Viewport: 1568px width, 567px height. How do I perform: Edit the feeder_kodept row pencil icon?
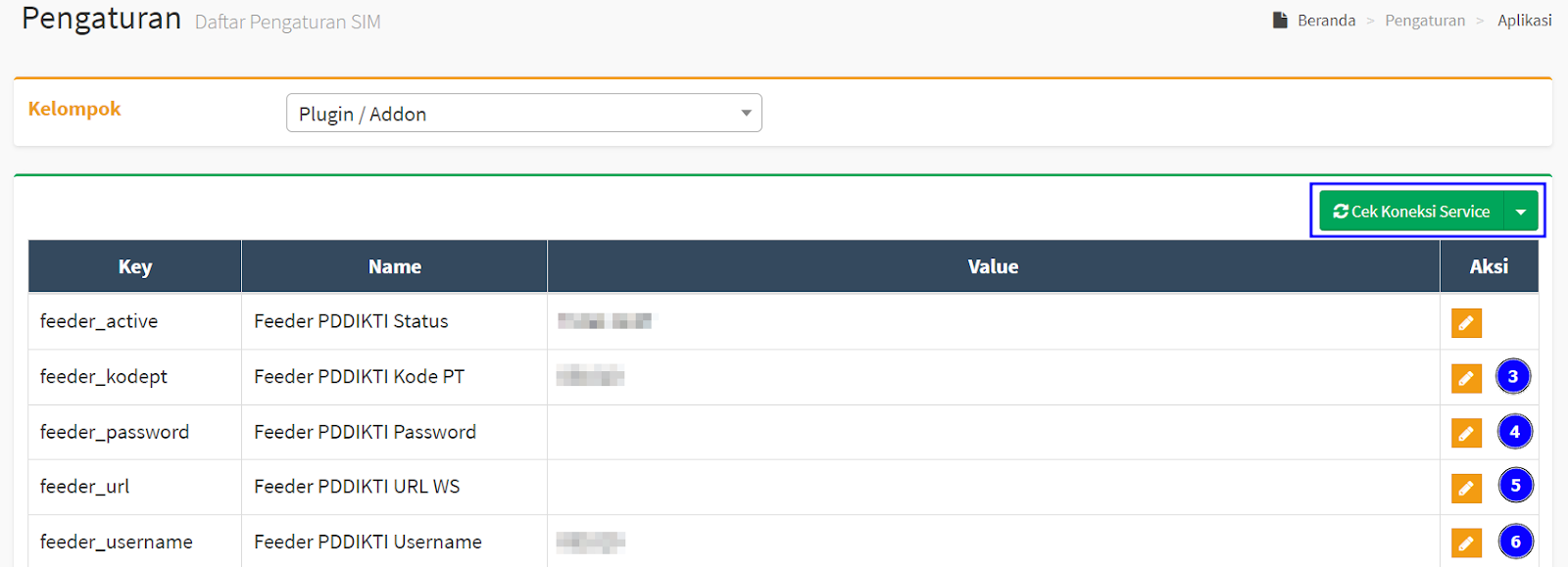point(1466,378)
